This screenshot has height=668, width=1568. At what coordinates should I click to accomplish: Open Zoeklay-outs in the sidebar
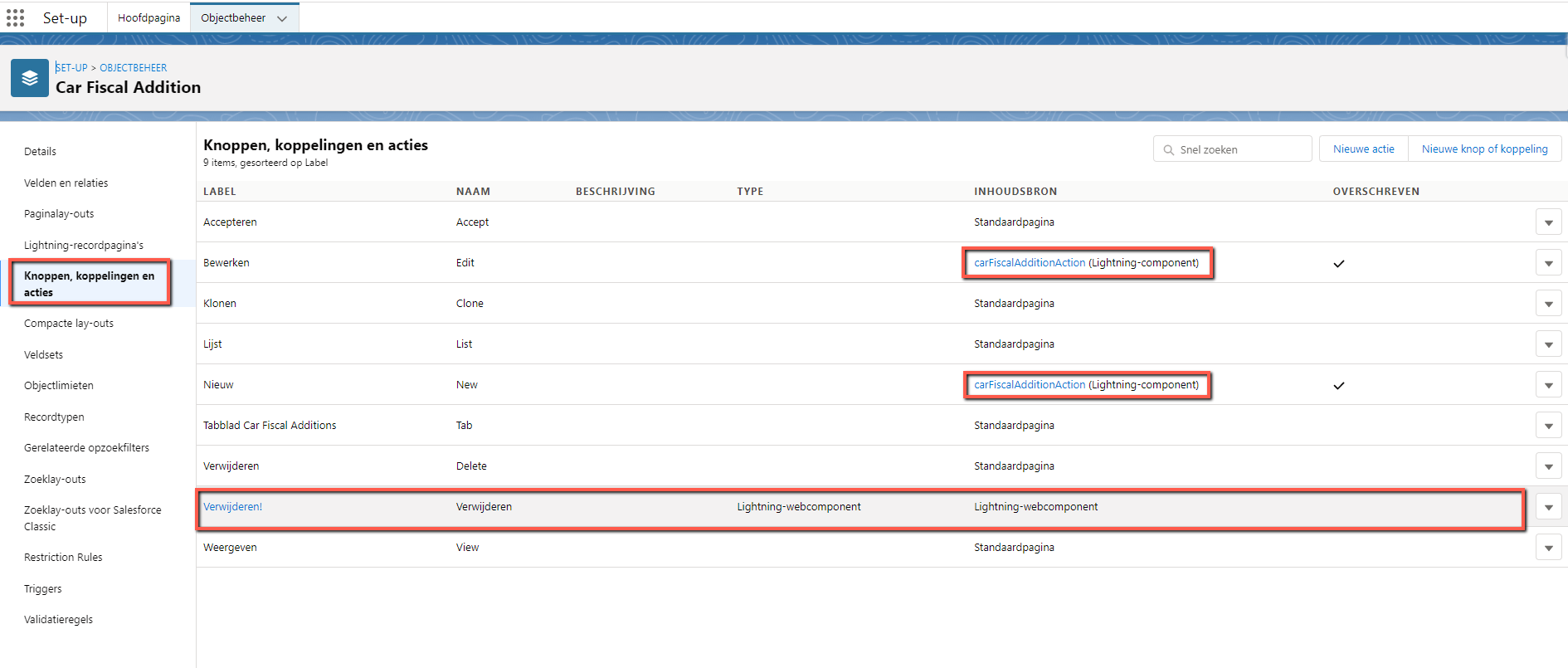[55, 479]
